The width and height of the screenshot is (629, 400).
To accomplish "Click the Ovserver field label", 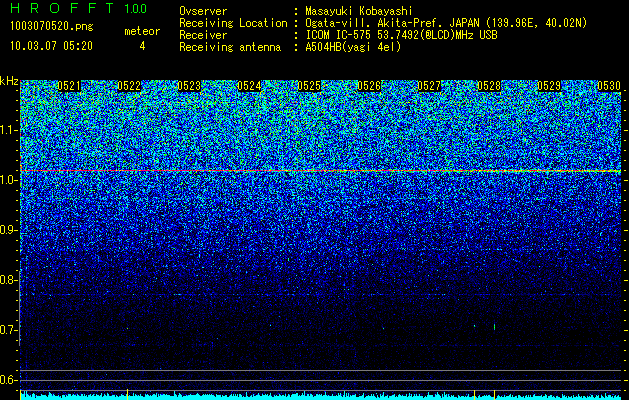I will coord(203,11).
